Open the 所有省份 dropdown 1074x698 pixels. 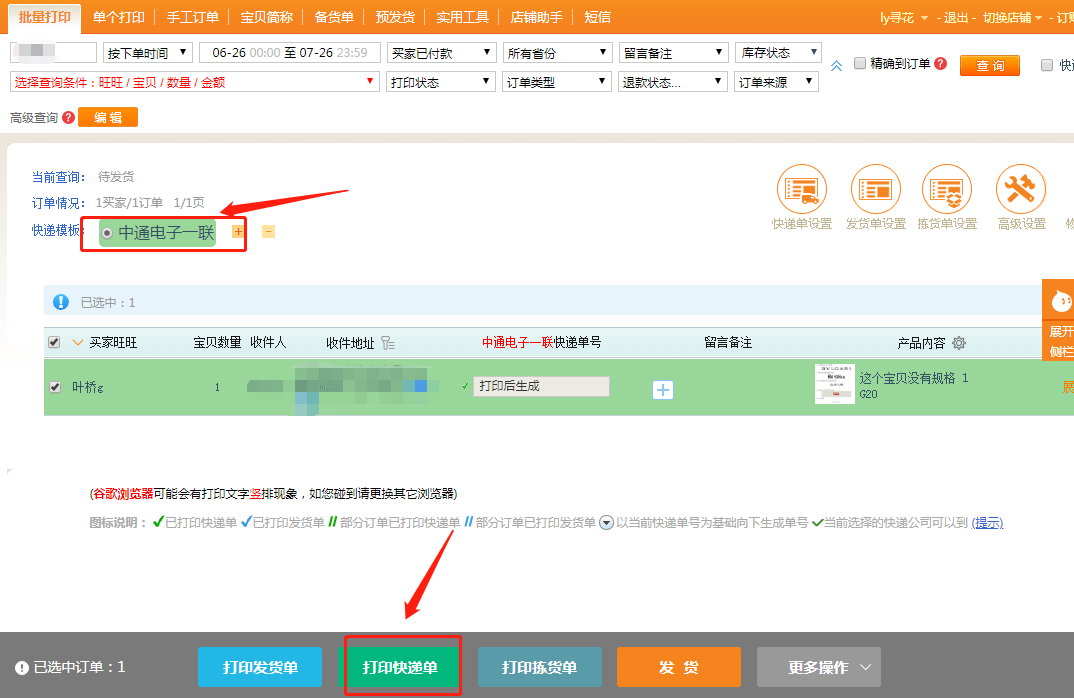click(557, 53)
